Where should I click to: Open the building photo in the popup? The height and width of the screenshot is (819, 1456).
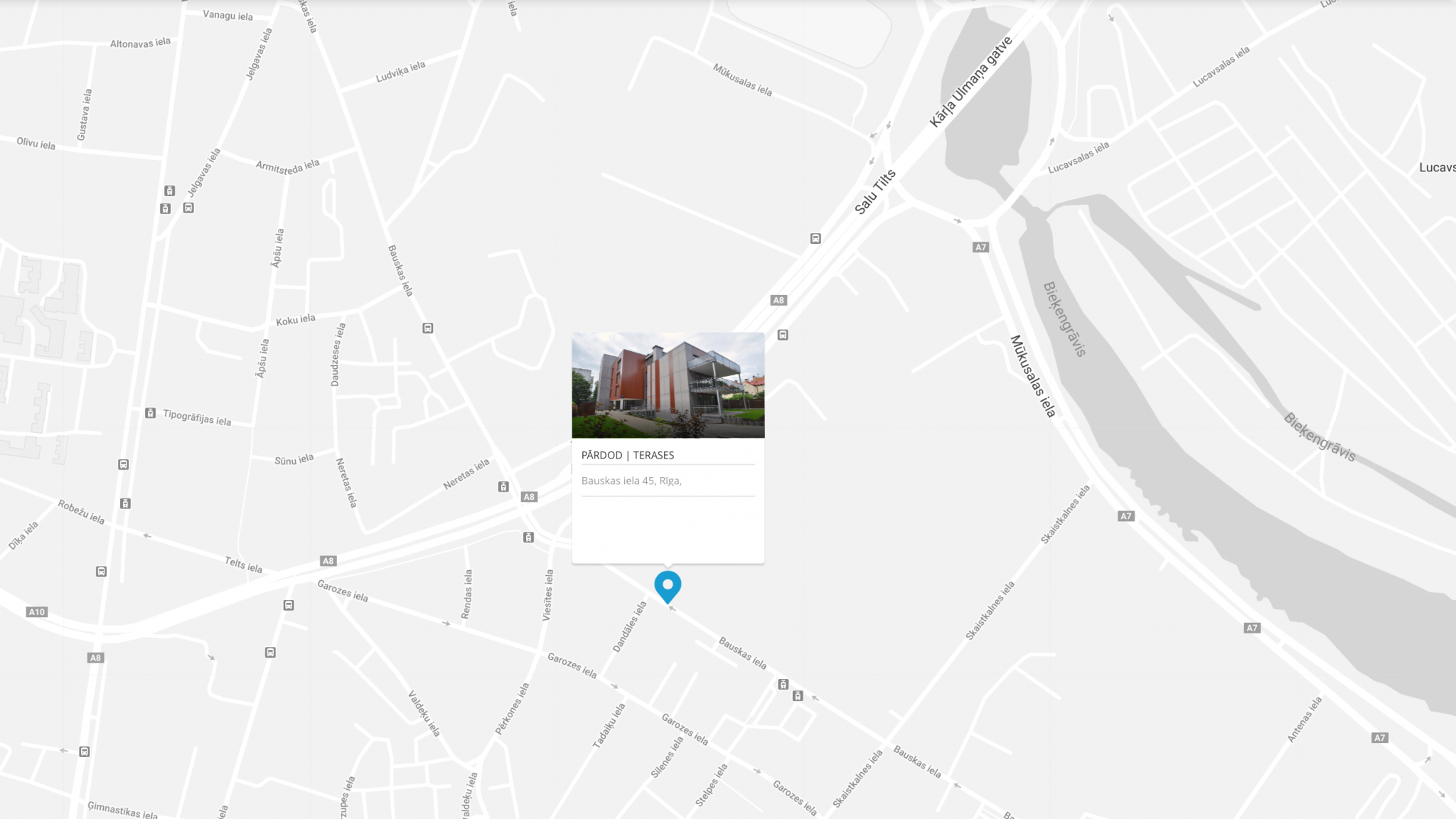668,385
